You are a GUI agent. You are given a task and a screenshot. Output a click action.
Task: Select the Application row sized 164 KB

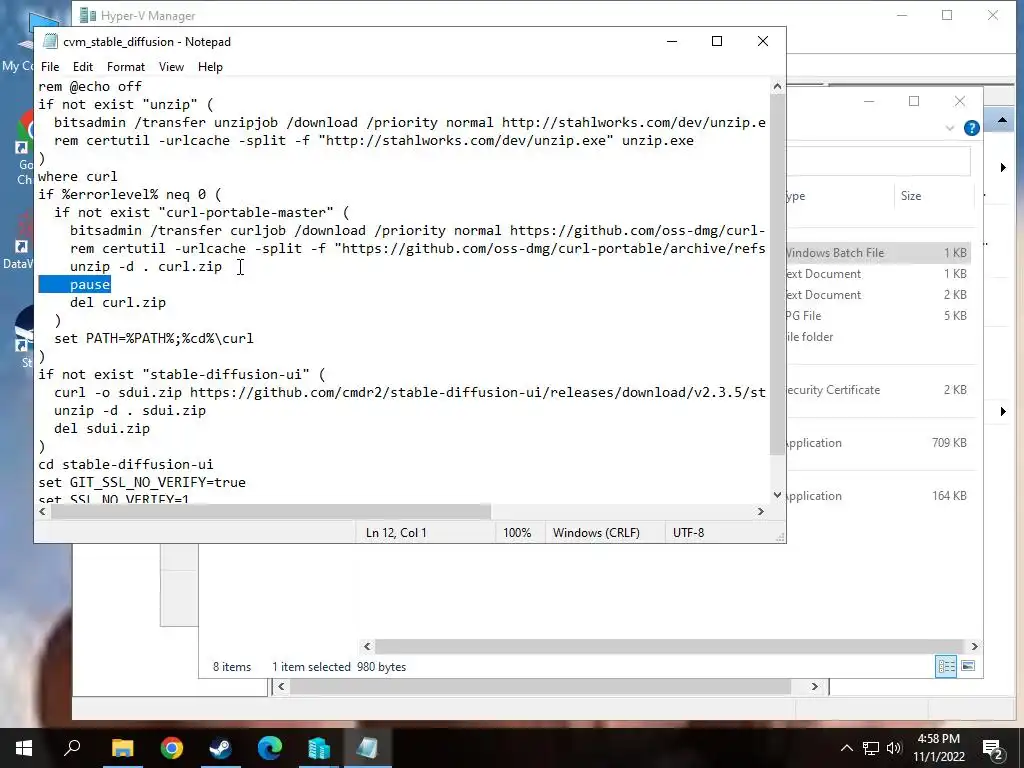pos(878,496)
